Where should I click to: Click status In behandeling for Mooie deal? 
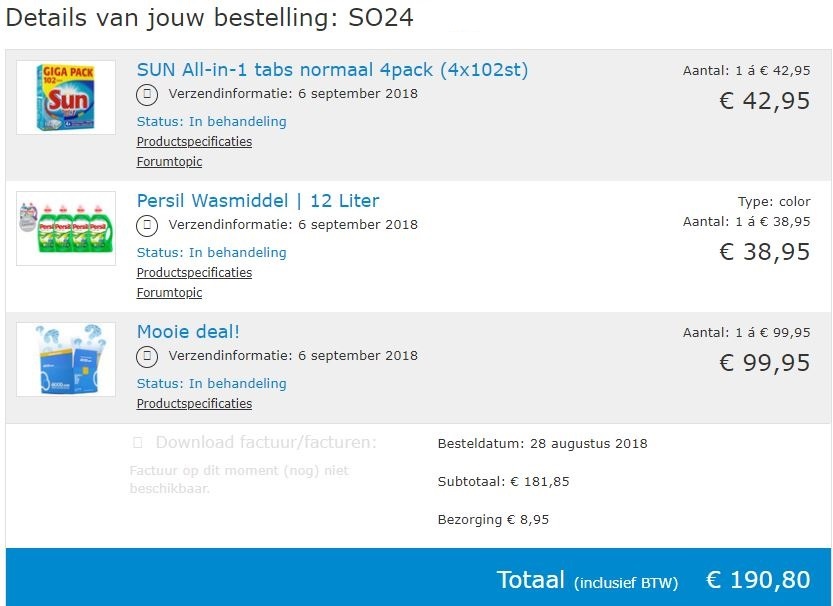click(211, 384)
